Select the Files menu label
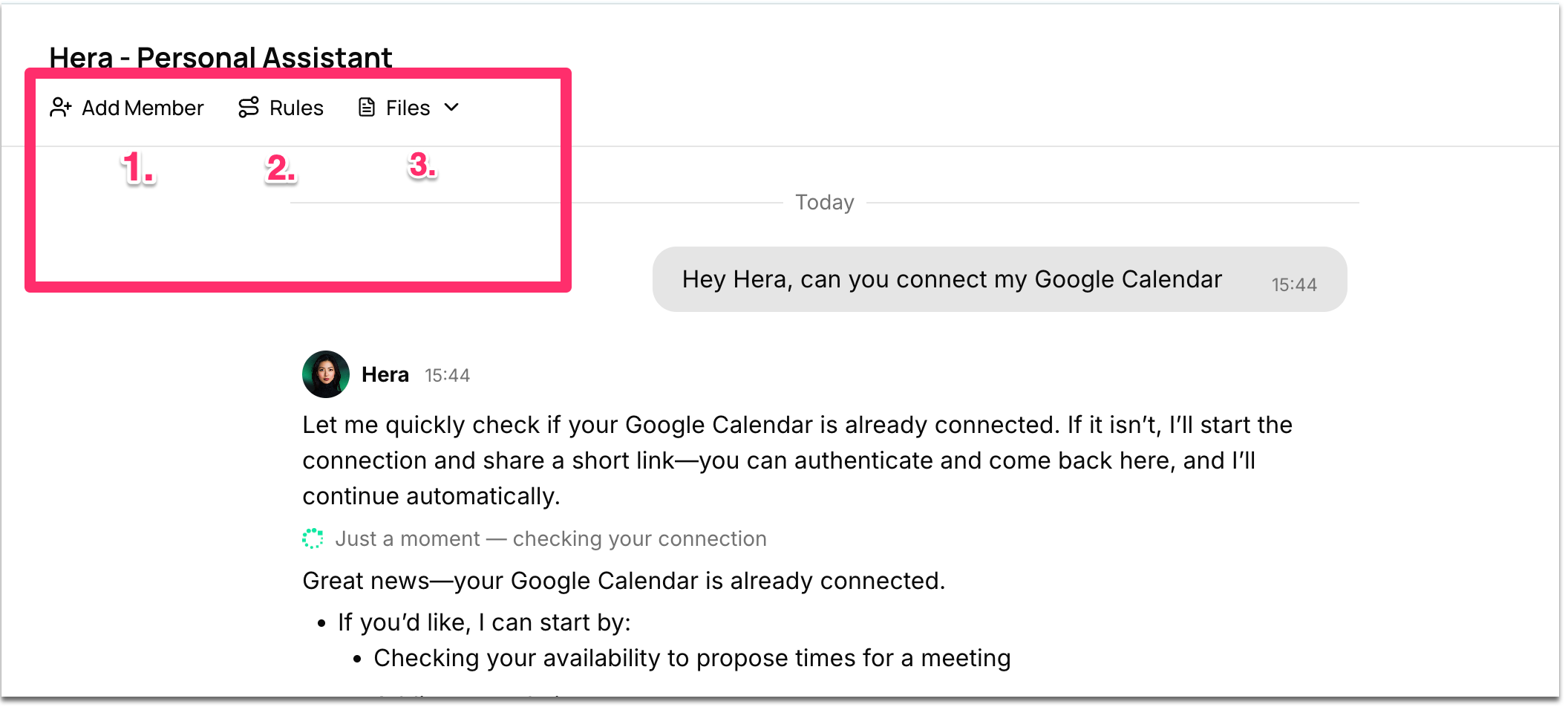This screenshot has width=1568, height=710. pos(408,108)
